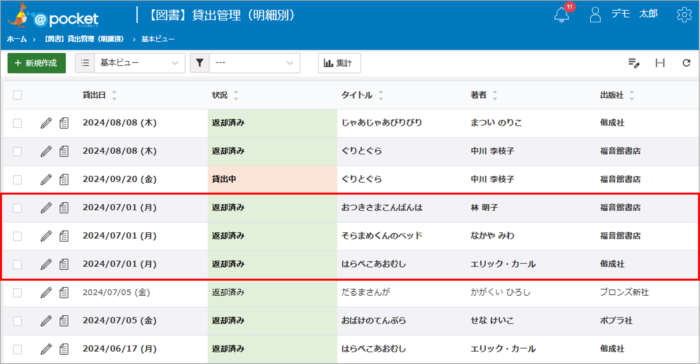Check the 貸出中 ぐりとぐら row checkbox
The height and width of the screenshot is (364, 700).
(x=17, y=180)
